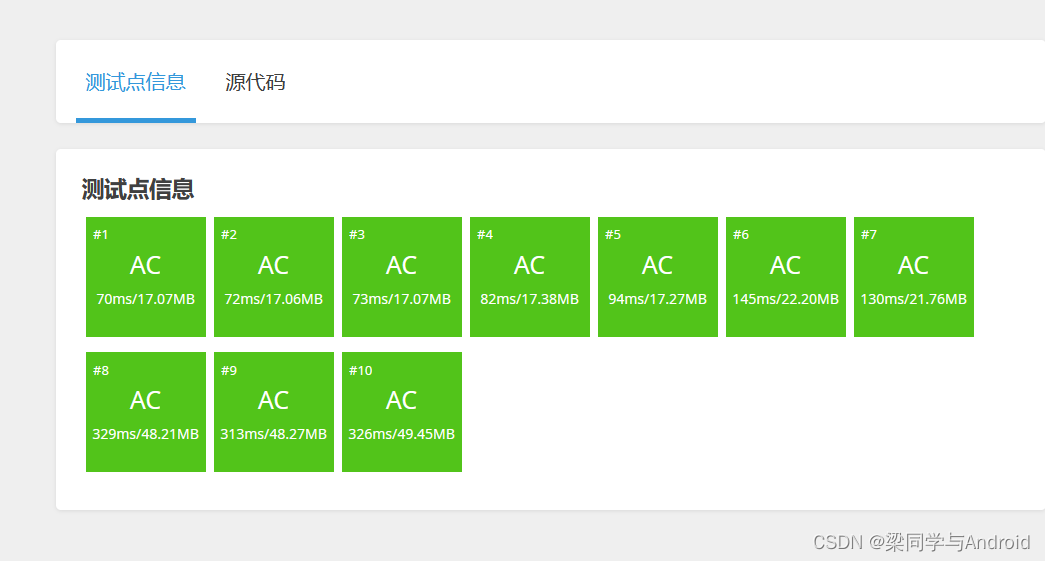View test case #10 result tile

click(402, 412)
